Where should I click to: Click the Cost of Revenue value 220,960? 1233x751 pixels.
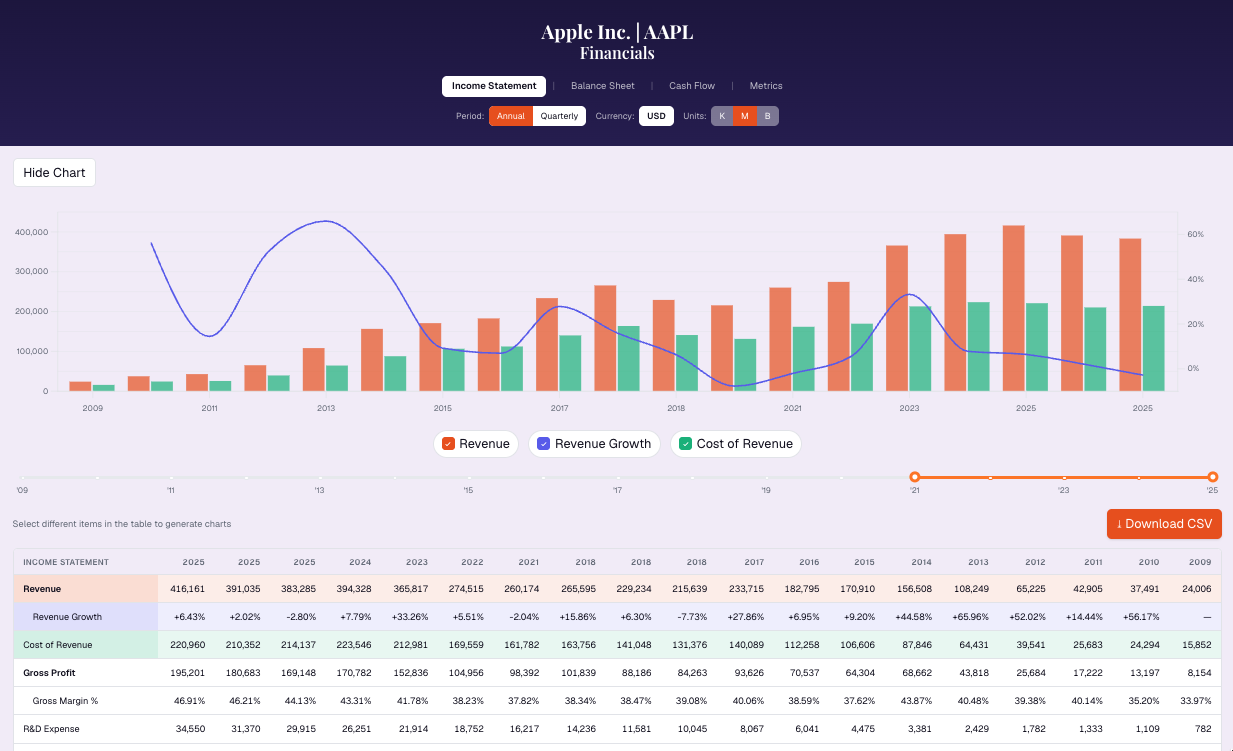(188, 645)
